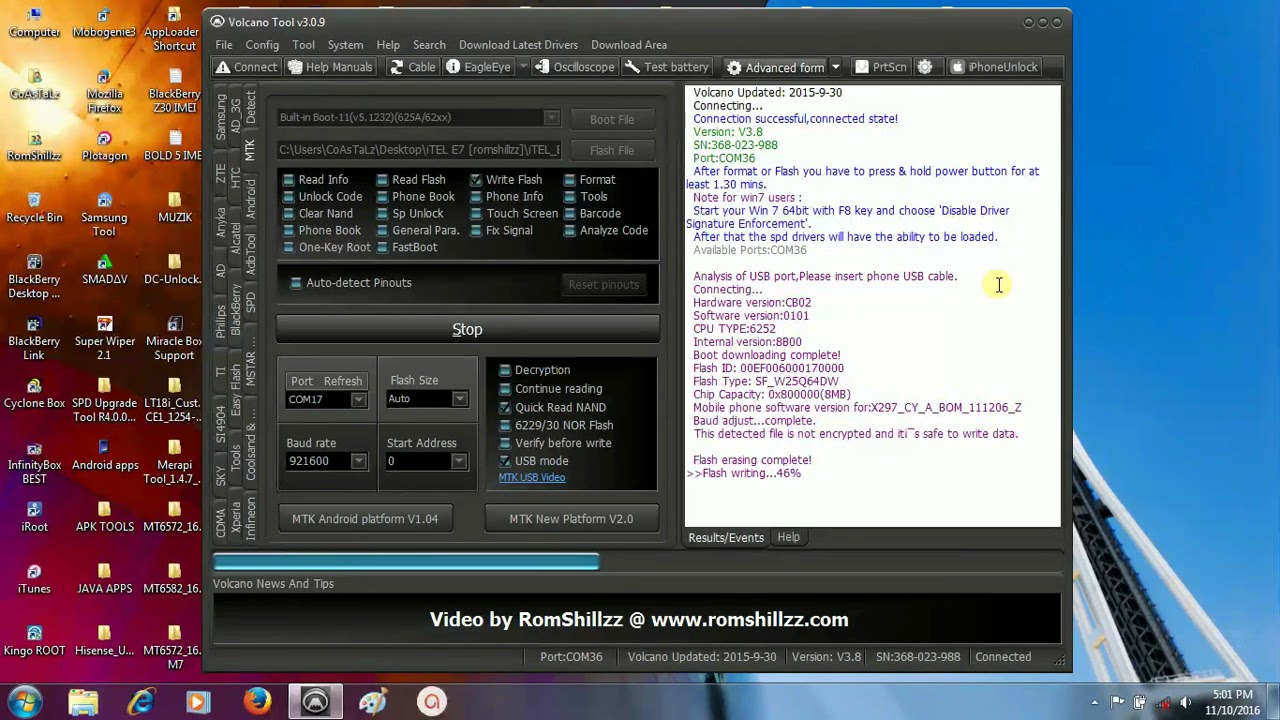The image size is (1280, 720).
Task: Toggle the Auto-detect Pinouts checkbox
Action: click(296, 283)
